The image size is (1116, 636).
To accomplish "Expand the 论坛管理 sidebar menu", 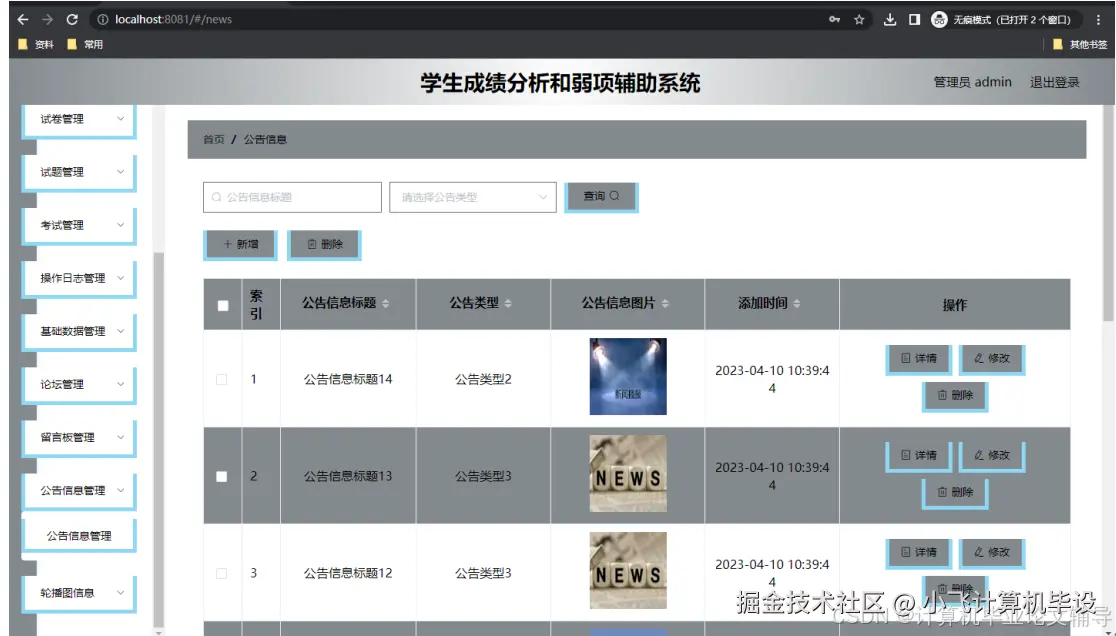I will [79, 385].
